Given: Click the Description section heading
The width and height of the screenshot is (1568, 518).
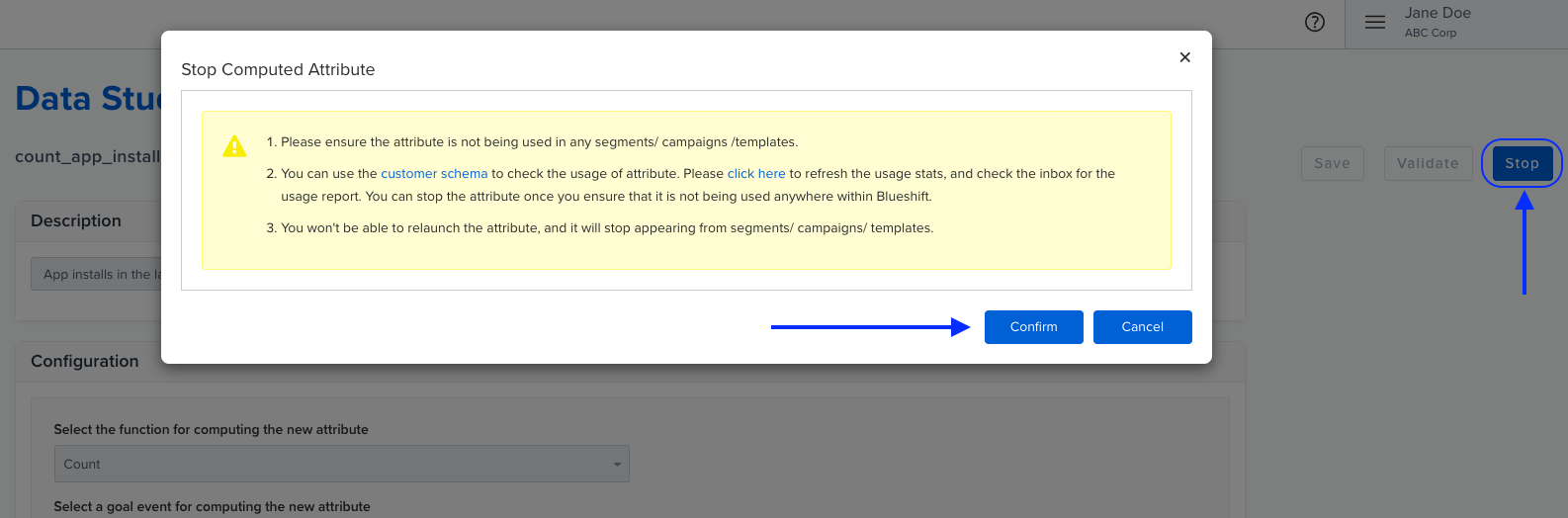Looking at the screenshot, I should pyautogui.click(x=76, y=221).
